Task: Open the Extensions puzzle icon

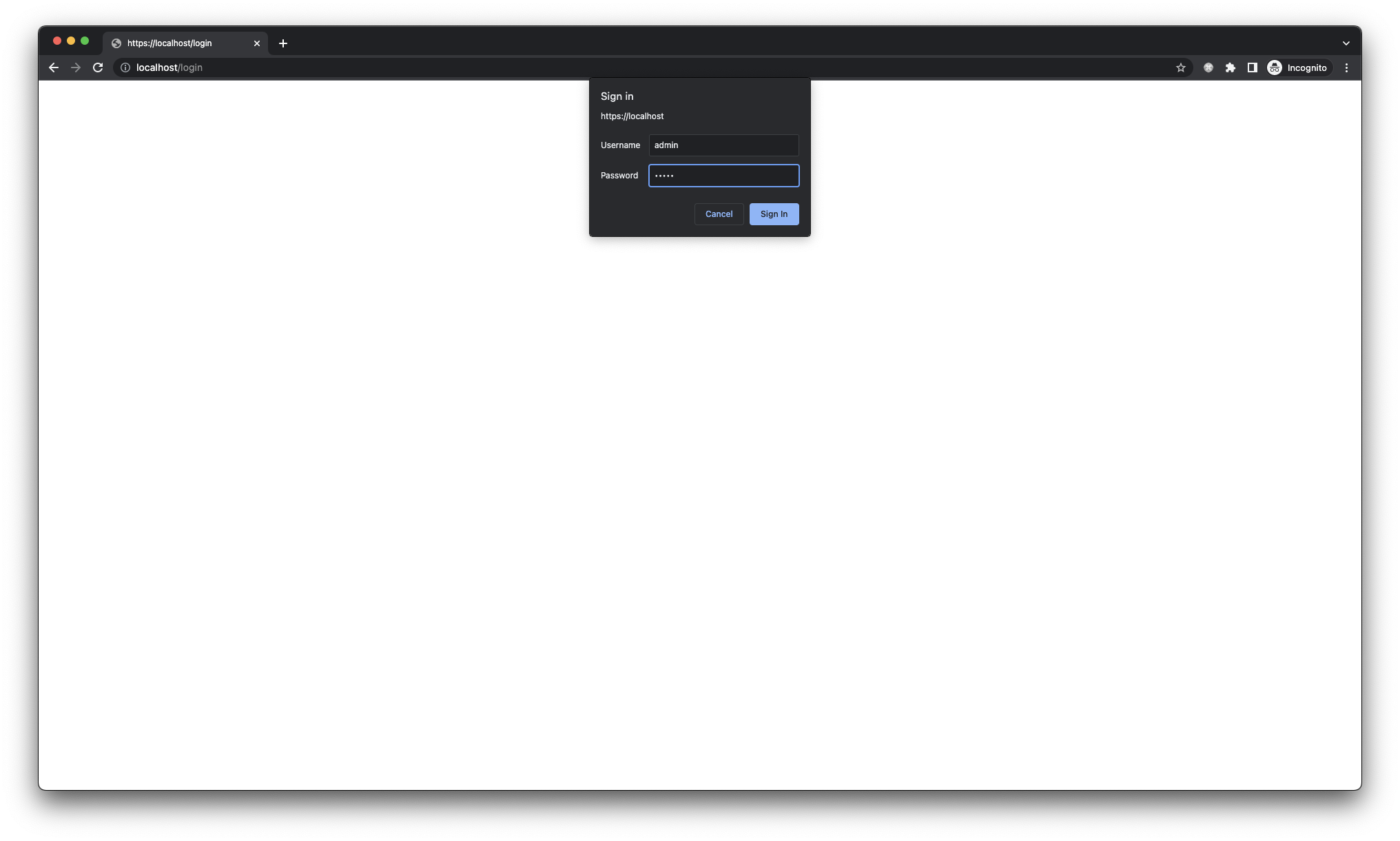Action: point(1230,68)
